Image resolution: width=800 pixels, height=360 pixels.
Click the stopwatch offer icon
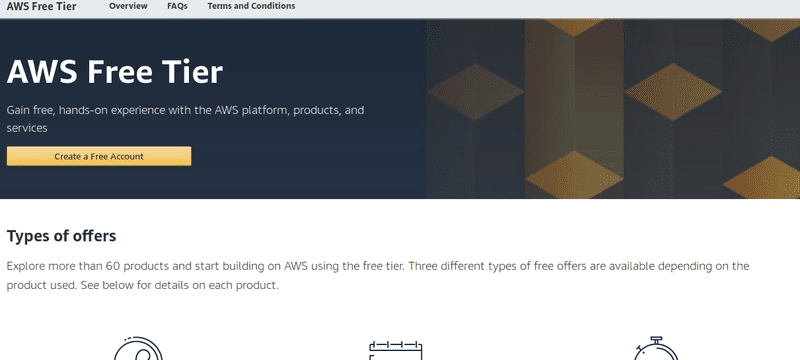coord(656,348)
